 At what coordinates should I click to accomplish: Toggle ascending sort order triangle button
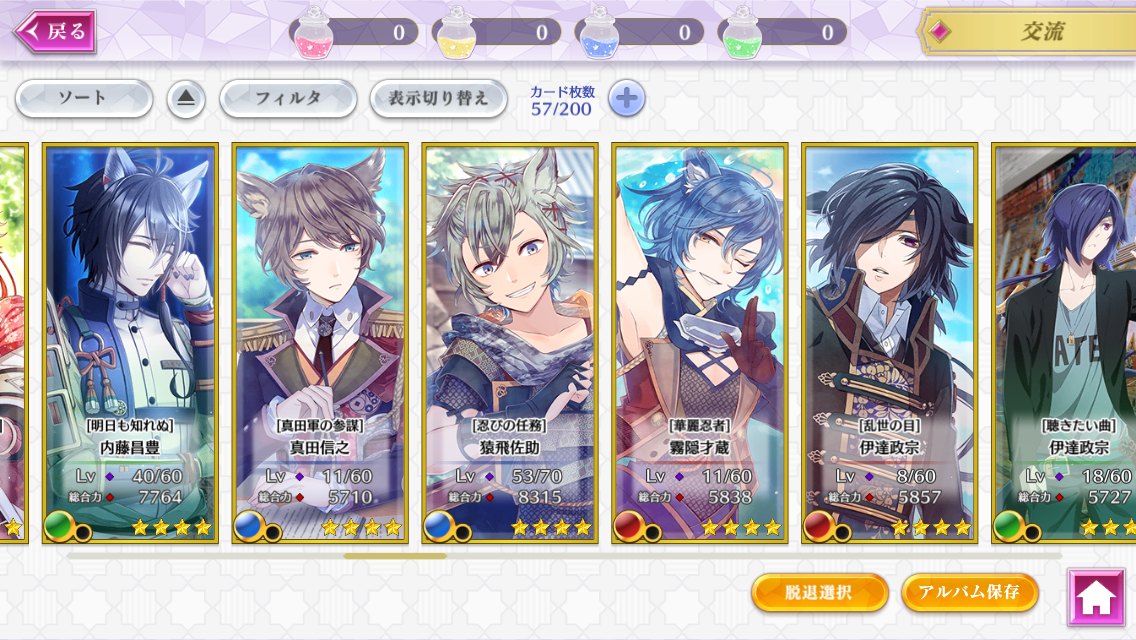coord(186,99)
